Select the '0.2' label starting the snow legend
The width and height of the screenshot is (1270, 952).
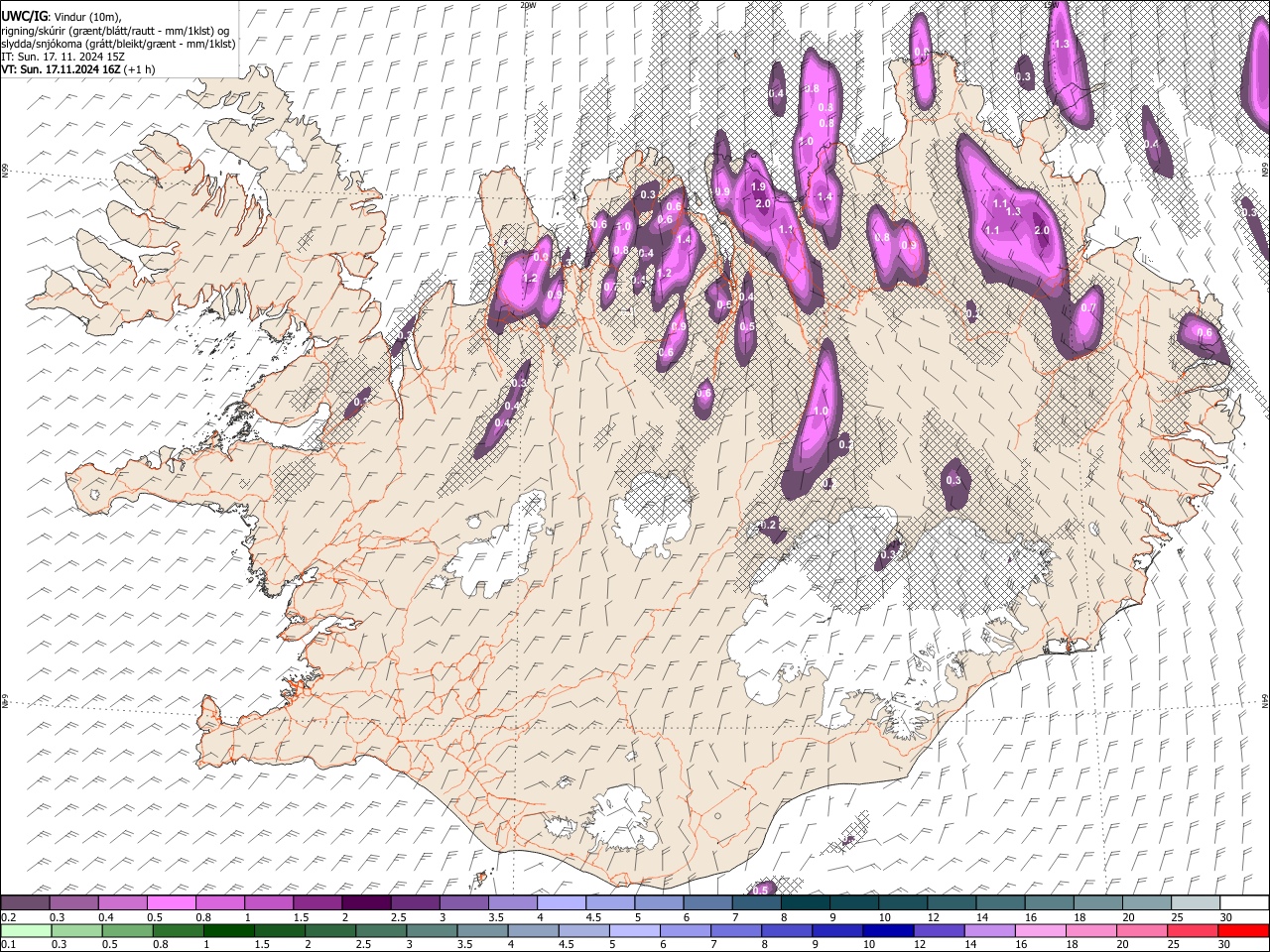[8, 916]
